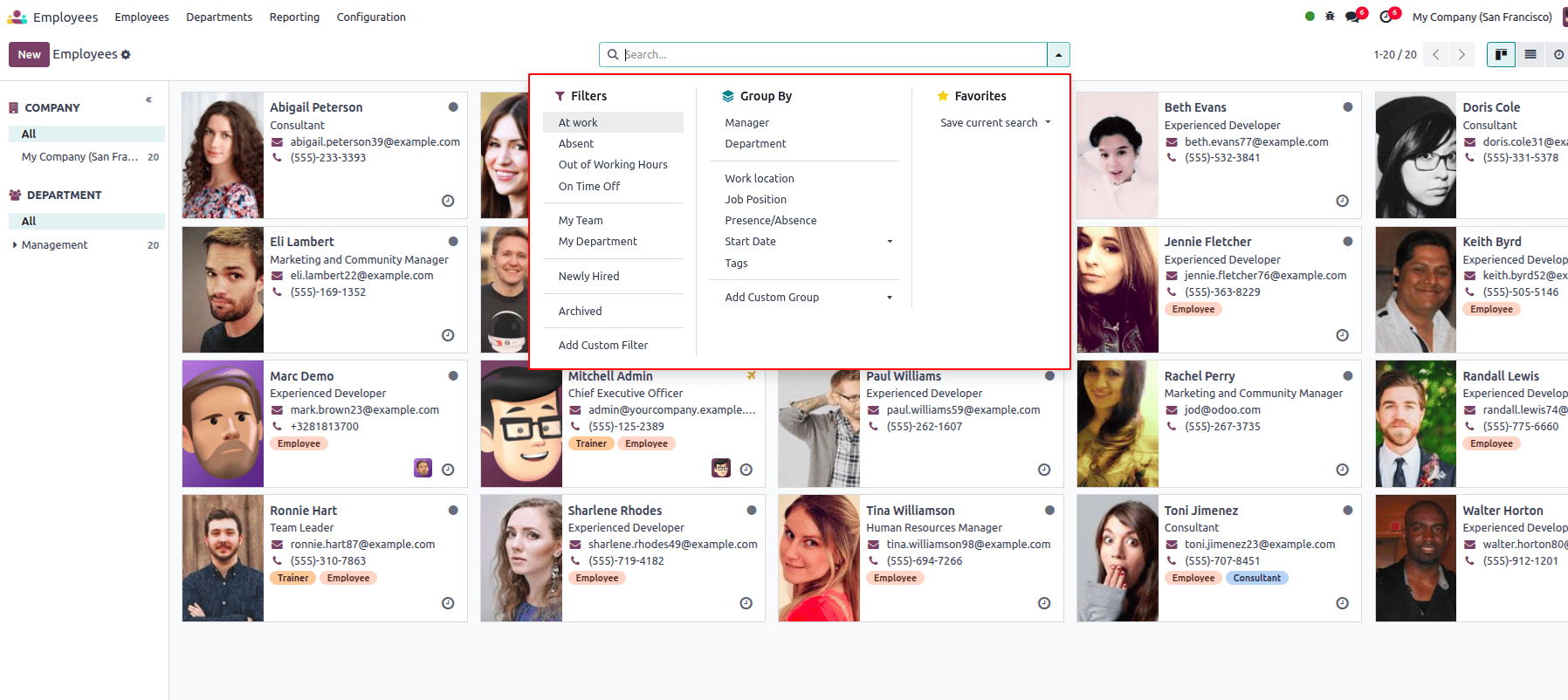Group by Tags
Screen dimensions: 1568x700
pos(804,263)
